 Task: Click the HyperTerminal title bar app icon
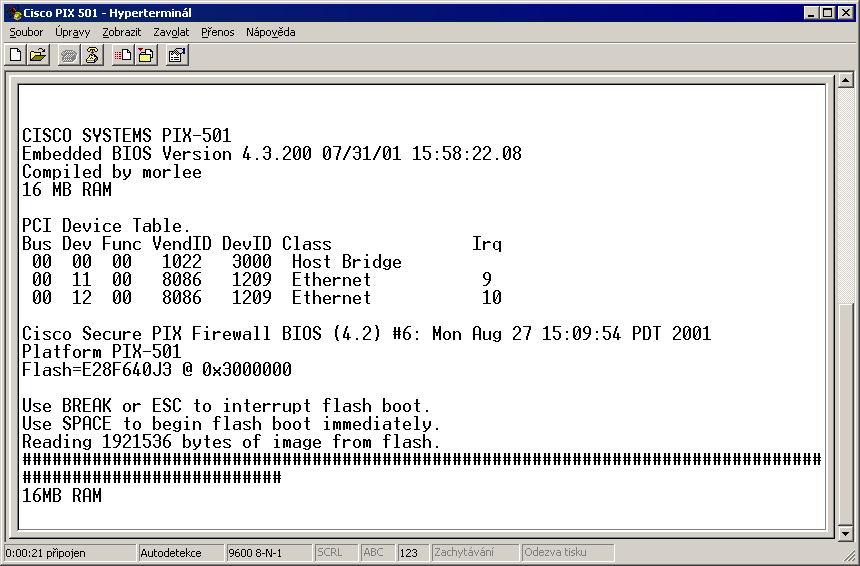click(x=14, y=13)
